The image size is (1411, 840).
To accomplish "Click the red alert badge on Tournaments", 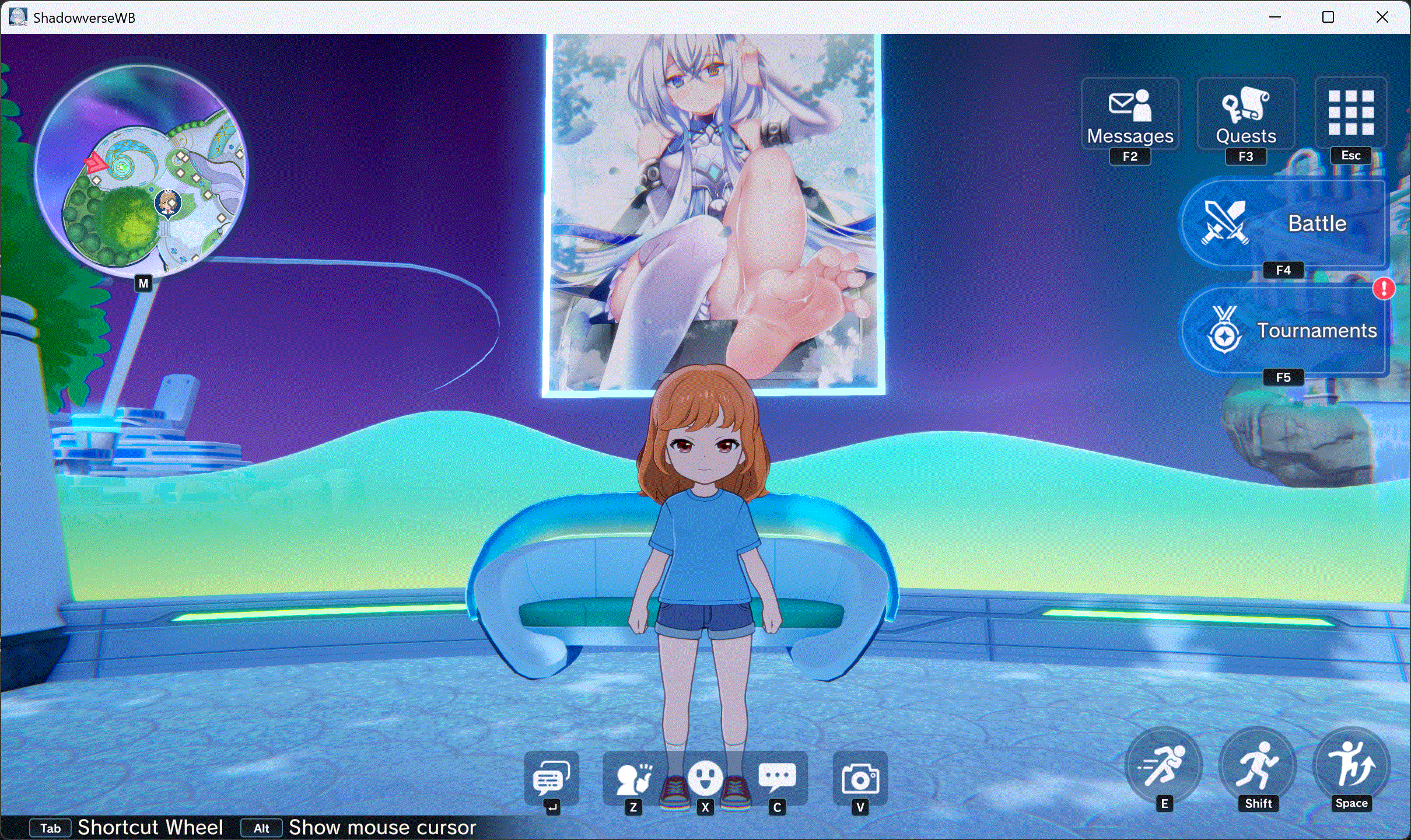I will click(1384, 288).
